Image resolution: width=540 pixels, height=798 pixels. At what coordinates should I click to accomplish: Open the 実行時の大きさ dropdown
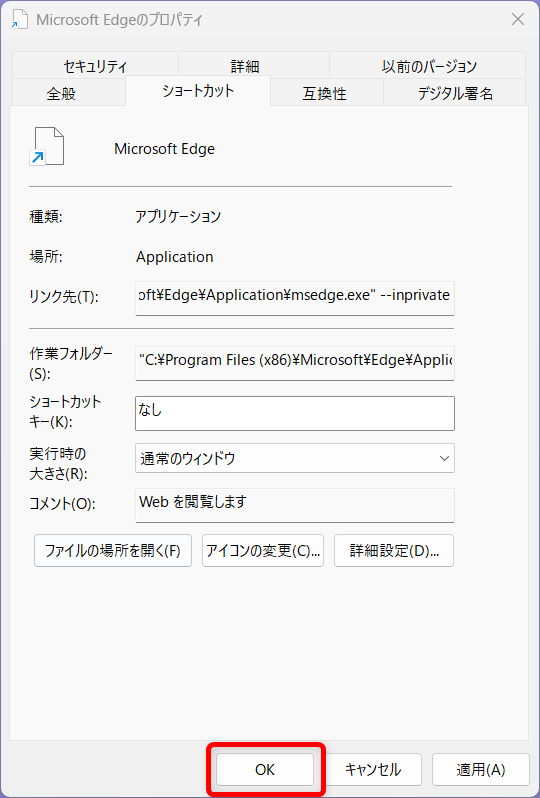point(295,458)
